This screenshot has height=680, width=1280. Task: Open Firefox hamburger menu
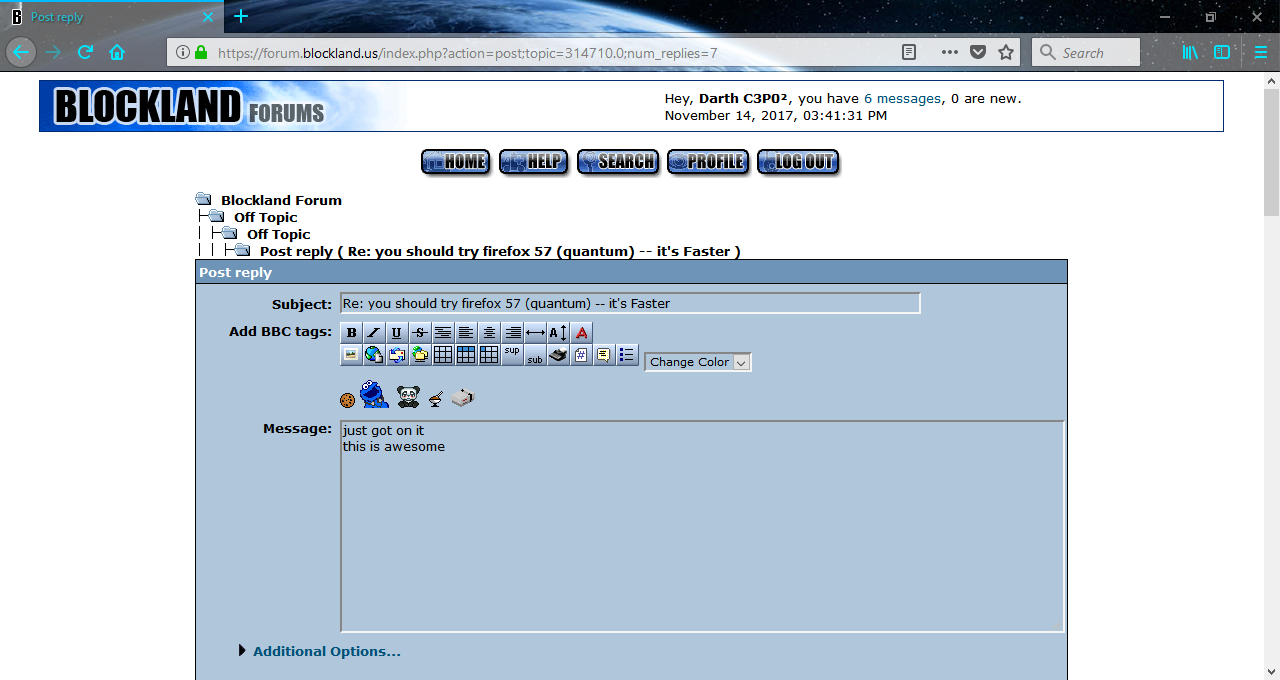pos(1260,52)
